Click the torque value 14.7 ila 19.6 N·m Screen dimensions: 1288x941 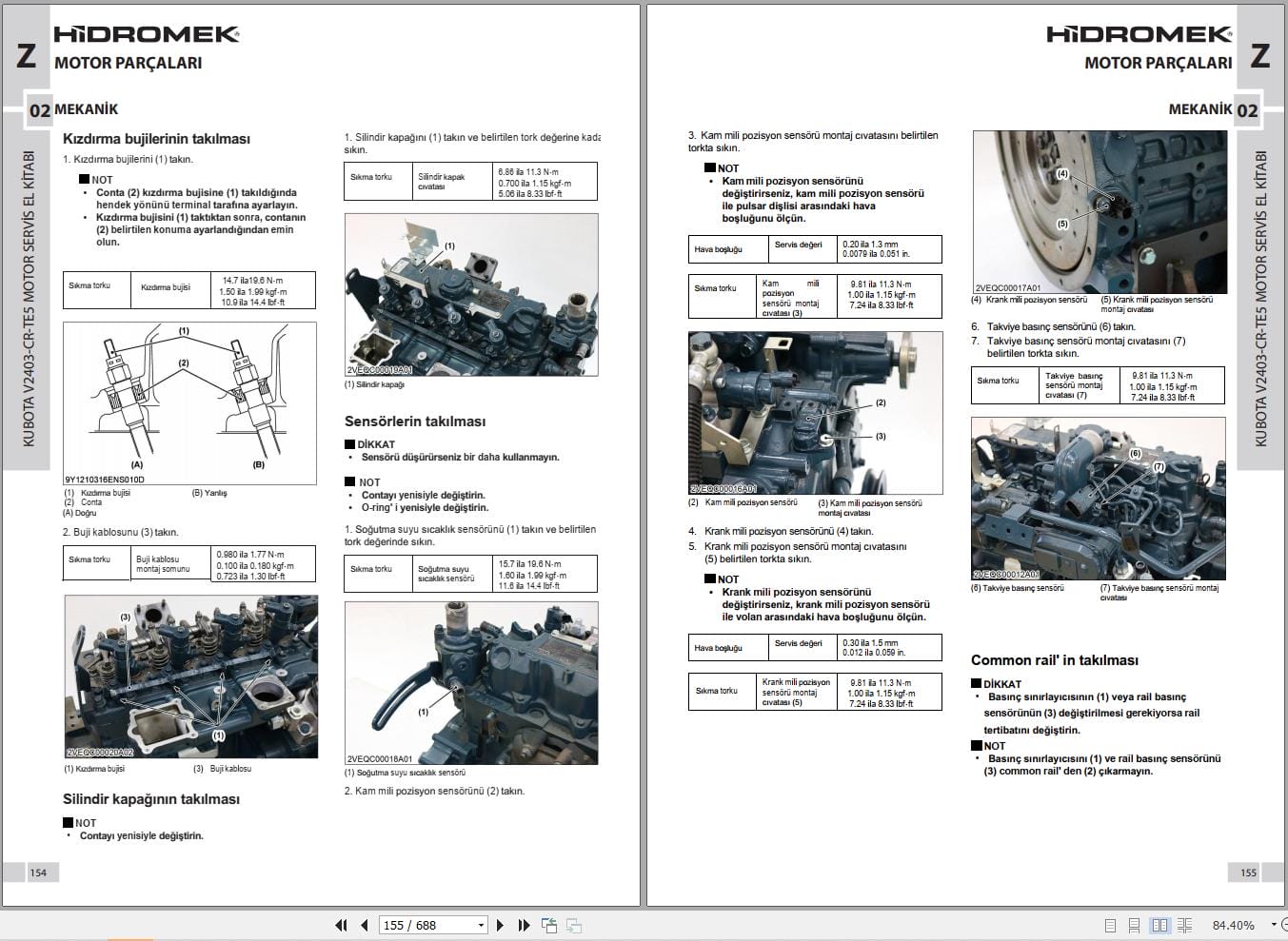click(x=252, y=281)
